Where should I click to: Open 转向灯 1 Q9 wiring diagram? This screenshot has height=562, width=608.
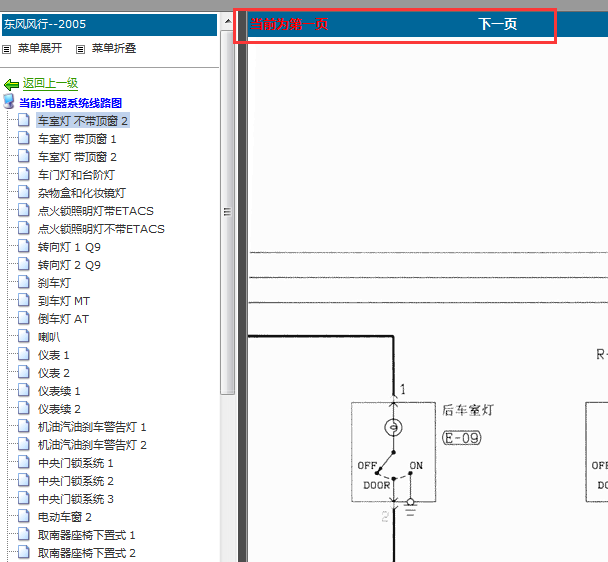pos(69,247)
